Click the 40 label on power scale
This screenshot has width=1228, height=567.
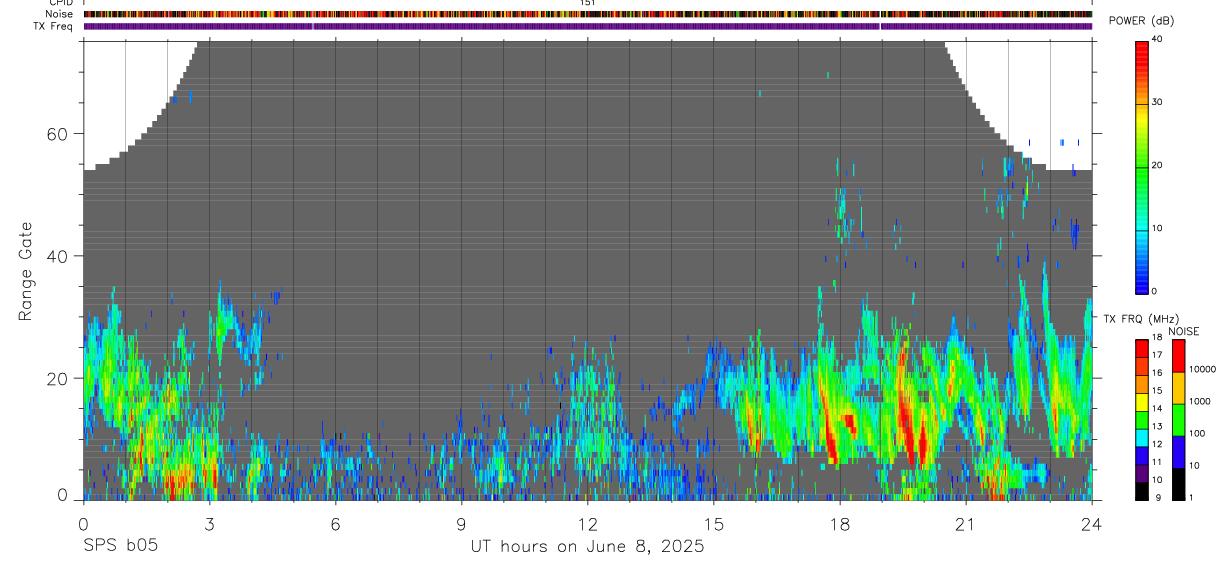click(x=1157, y=39)
